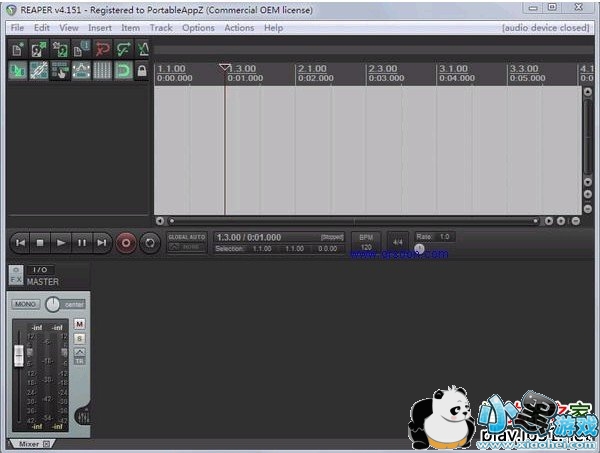The height and width of the screenshot is (453, 600).
Task: Click the open project toolbar icon
Action: pos(39,49)
